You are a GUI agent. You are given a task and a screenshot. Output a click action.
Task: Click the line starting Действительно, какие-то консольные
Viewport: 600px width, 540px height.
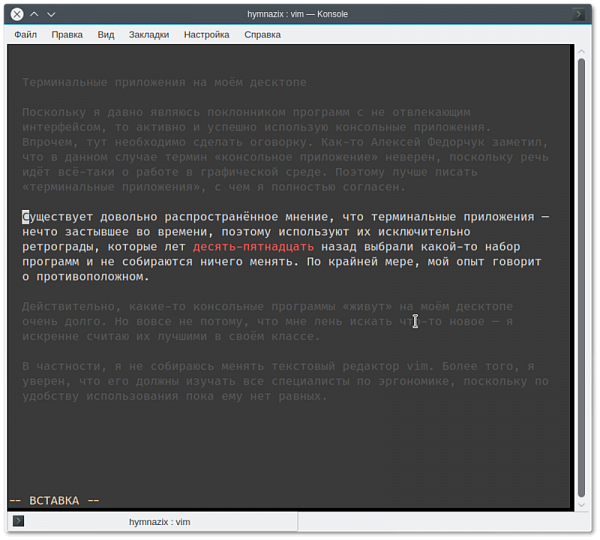pyautogui.click(x=267, y=307)
